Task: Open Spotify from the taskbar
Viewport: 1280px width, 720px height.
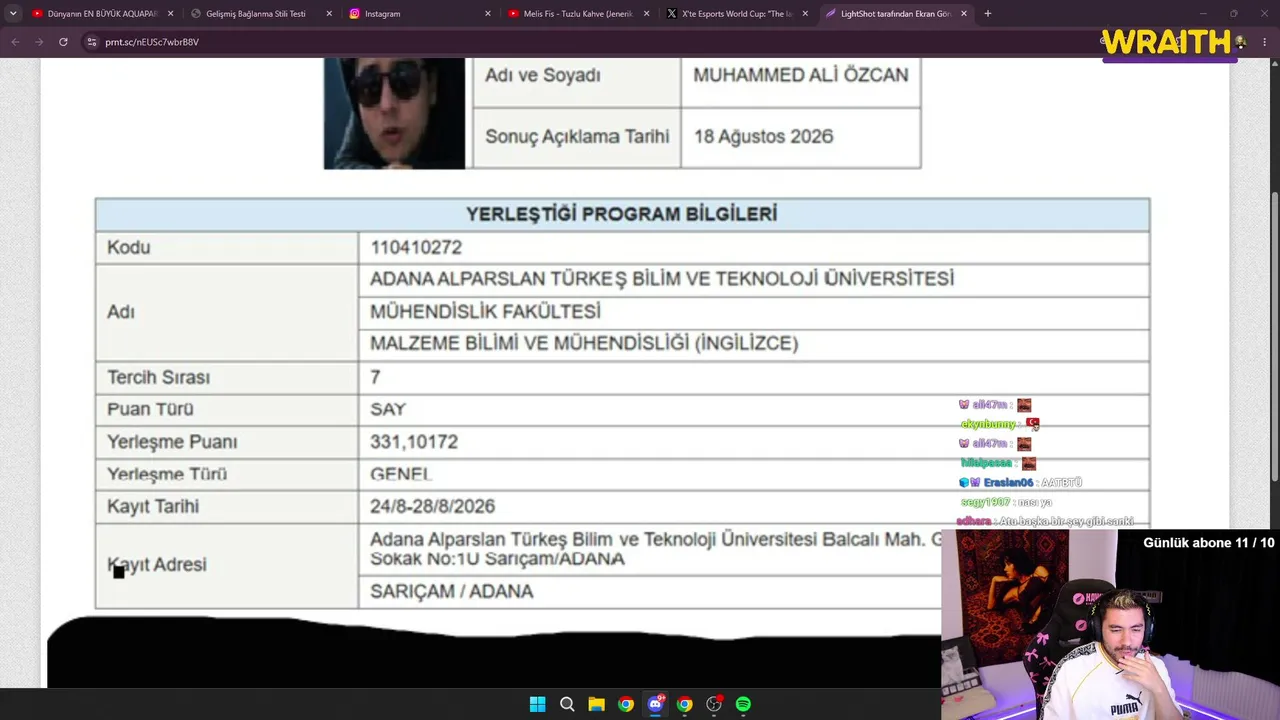Action: click(x=743, y=704)
